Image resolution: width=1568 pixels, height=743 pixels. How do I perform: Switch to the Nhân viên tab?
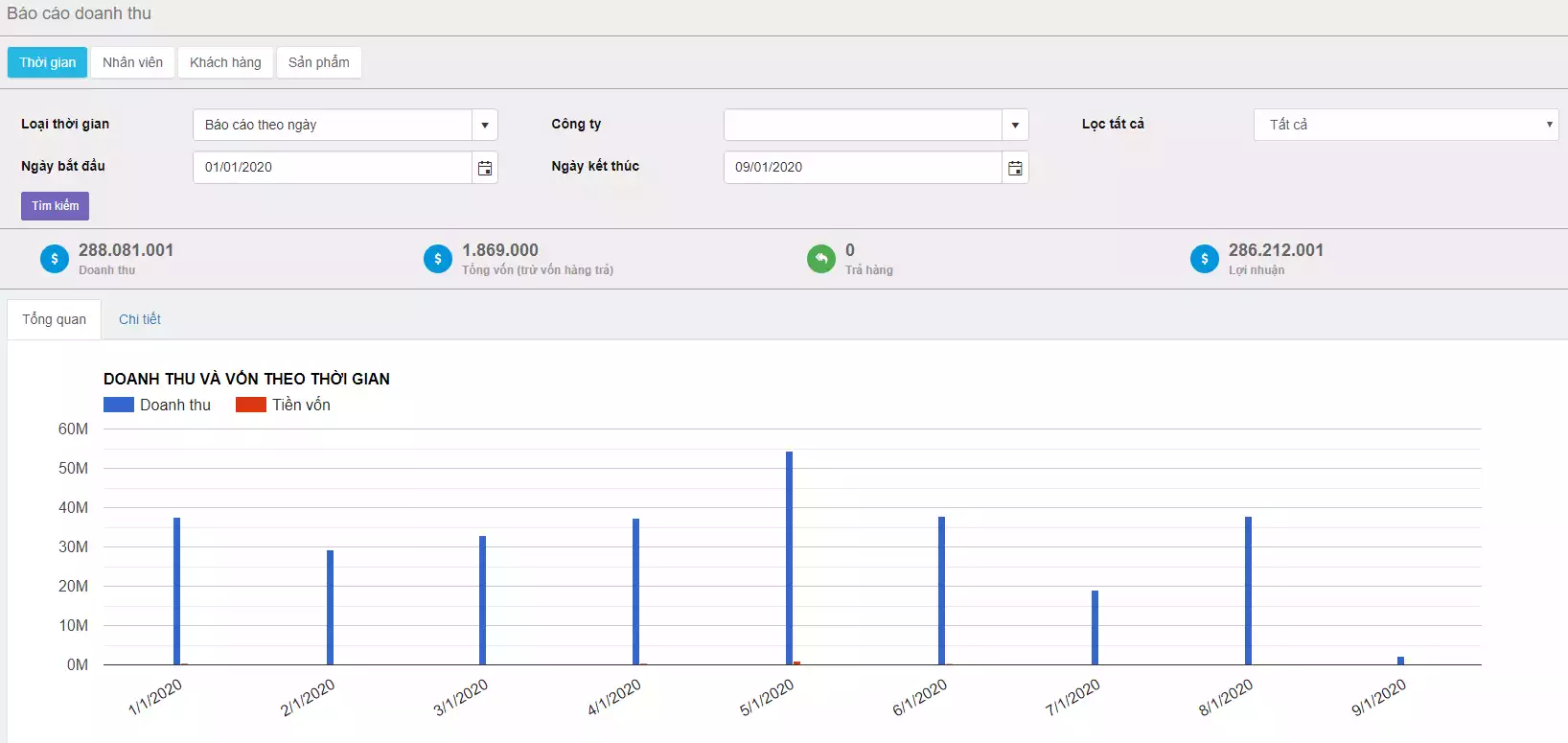coord(133,62)
